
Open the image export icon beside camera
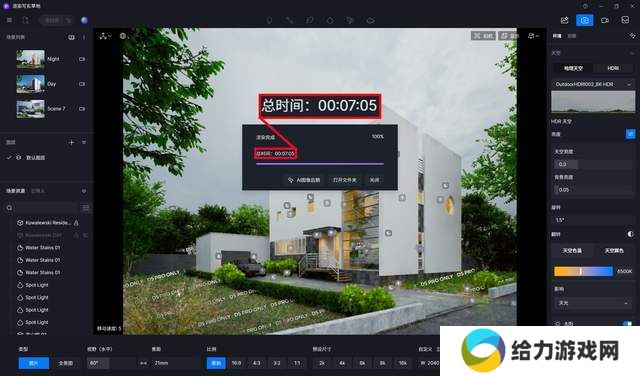point(564,20)
